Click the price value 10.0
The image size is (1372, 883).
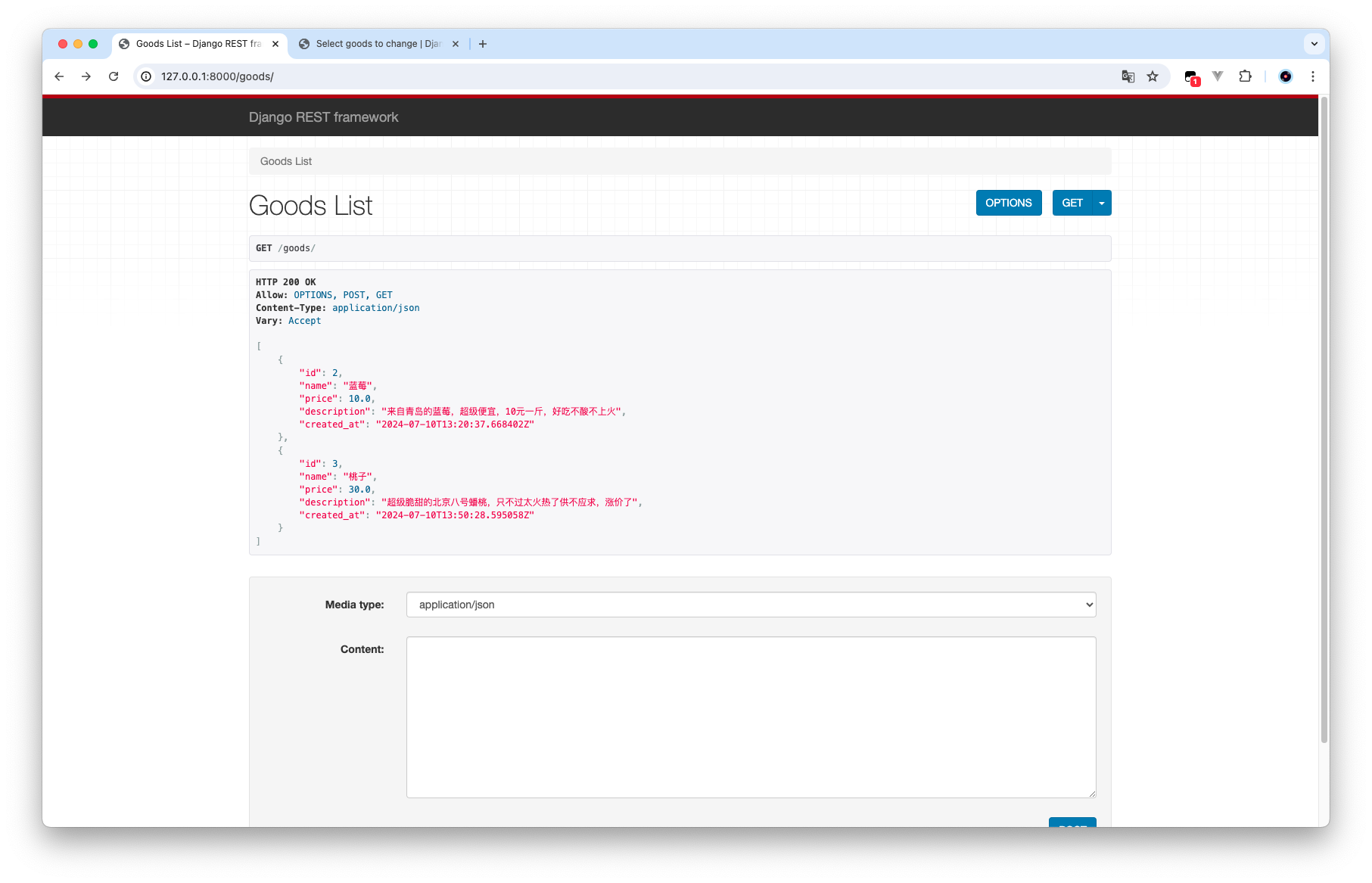click(359, 399)
